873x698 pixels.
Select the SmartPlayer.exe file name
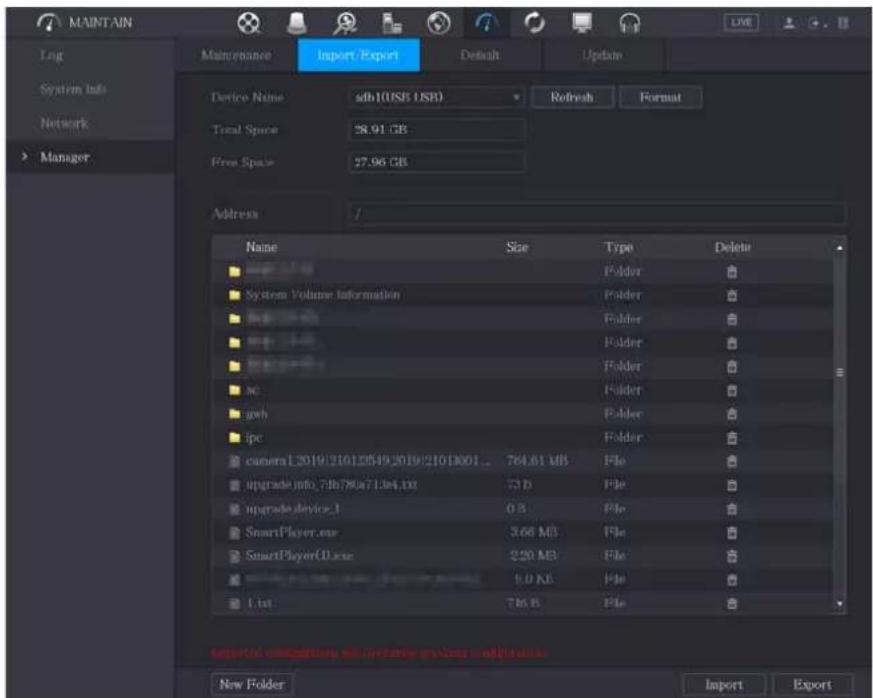coord(292,532)
